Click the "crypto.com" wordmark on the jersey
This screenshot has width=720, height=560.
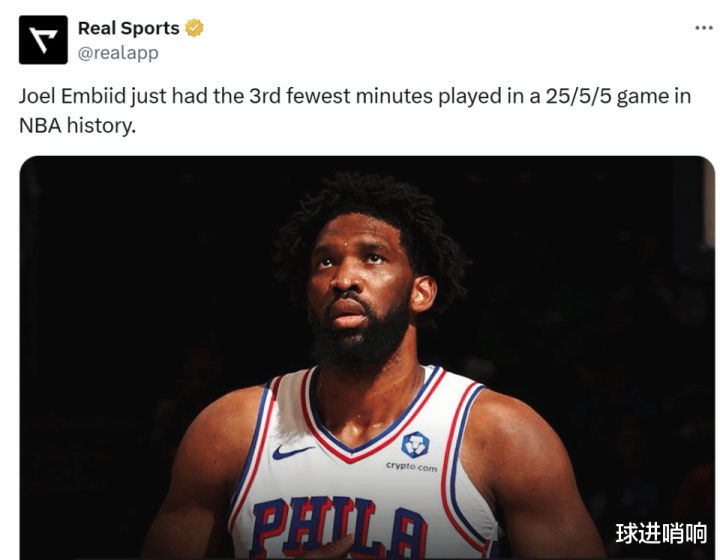[x=411, y=467]
